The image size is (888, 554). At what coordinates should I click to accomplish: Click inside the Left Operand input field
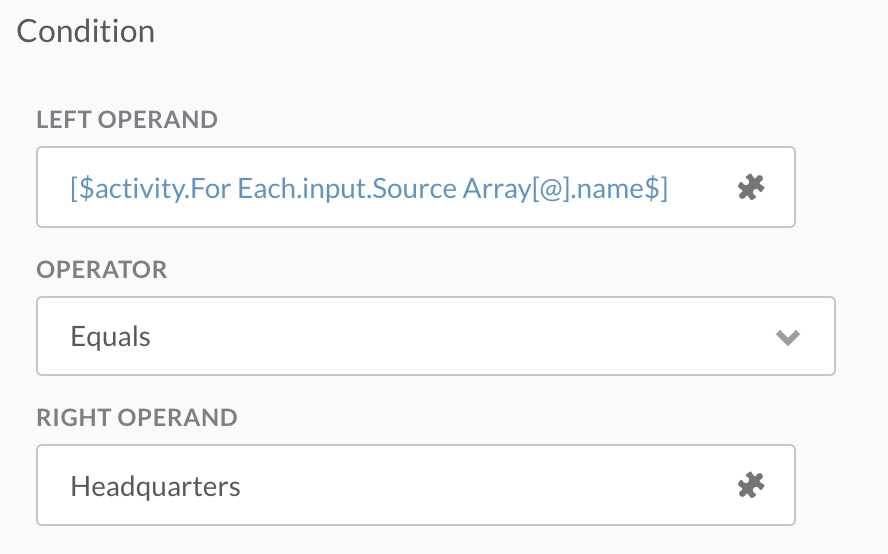[400, 187]
